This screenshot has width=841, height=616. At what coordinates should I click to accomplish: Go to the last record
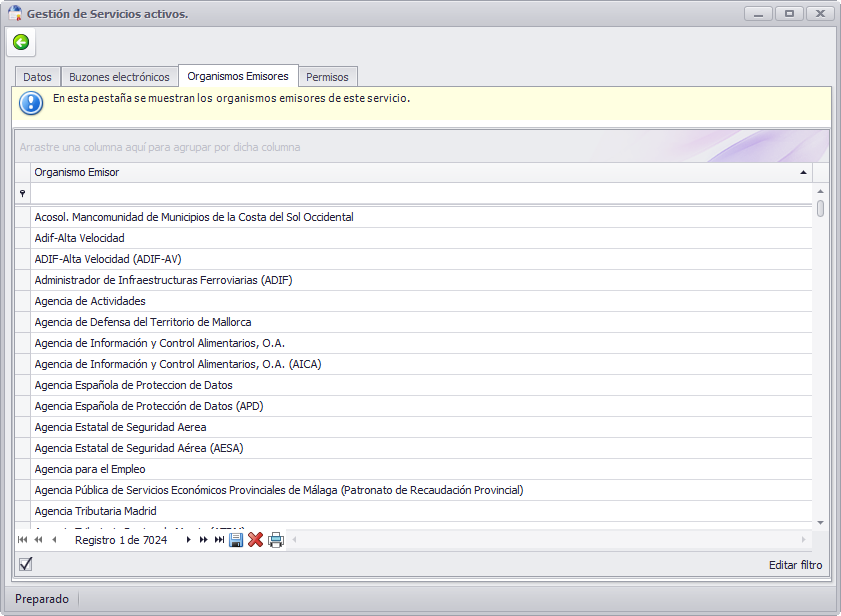pyautogui.click(x=219, y=540)
